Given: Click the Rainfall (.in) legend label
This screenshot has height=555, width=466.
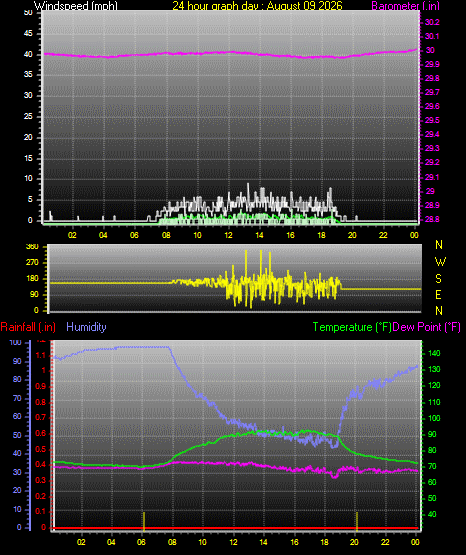Looking at the screenshot, I should (28, 327).
